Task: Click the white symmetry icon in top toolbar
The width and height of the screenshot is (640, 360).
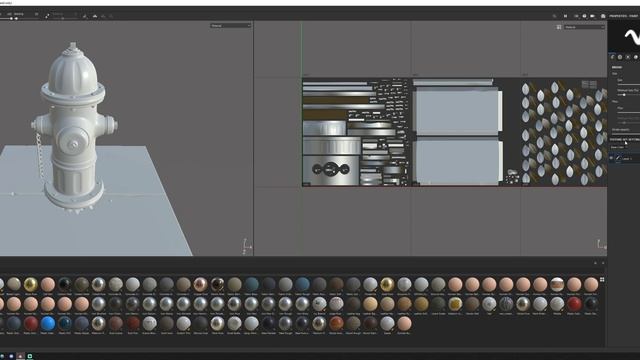Action: tap(95, 16)
